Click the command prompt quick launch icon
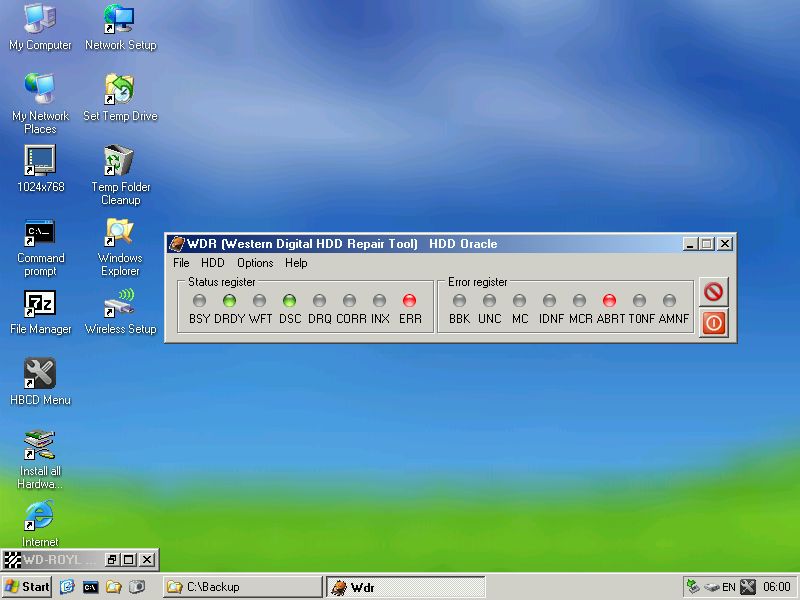 pos(90,587)
